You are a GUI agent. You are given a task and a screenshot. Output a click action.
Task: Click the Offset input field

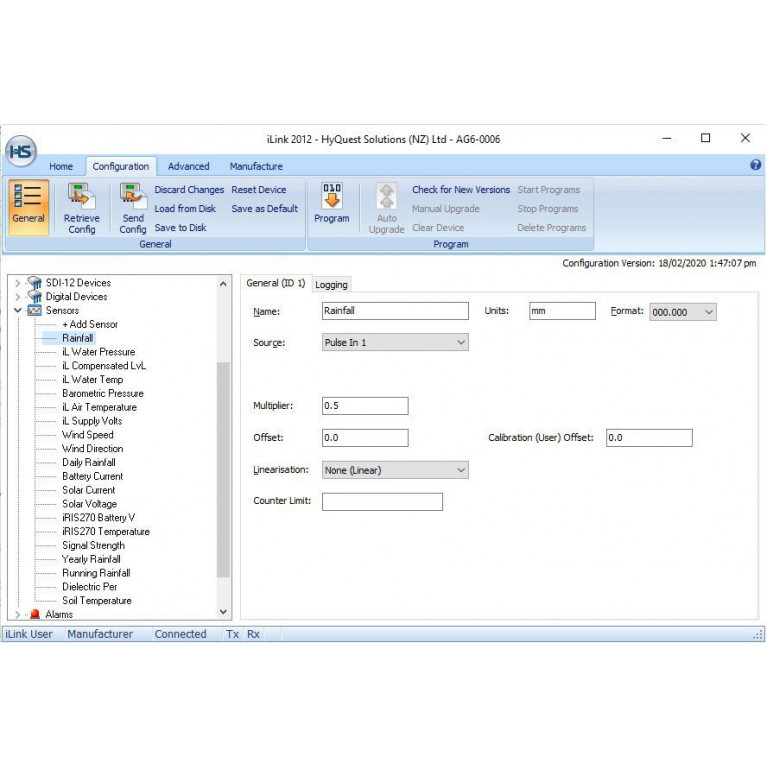tap(365, 437)
